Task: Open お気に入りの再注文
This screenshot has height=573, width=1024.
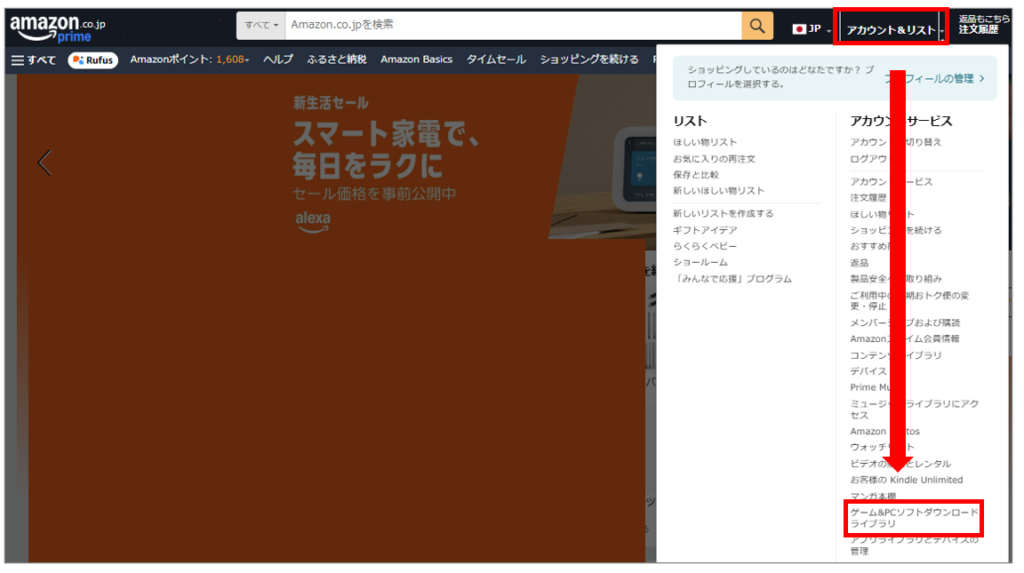Action: tap(714, 159)
